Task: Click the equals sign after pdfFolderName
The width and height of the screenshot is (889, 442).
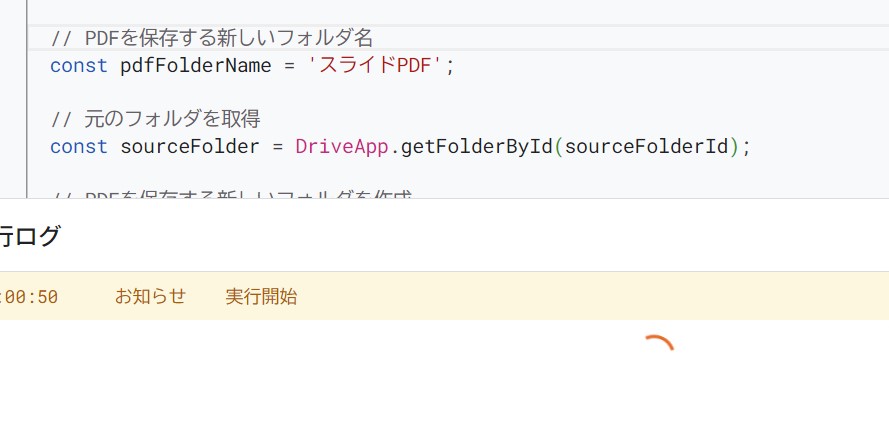Action: click(x=289, y=66)
